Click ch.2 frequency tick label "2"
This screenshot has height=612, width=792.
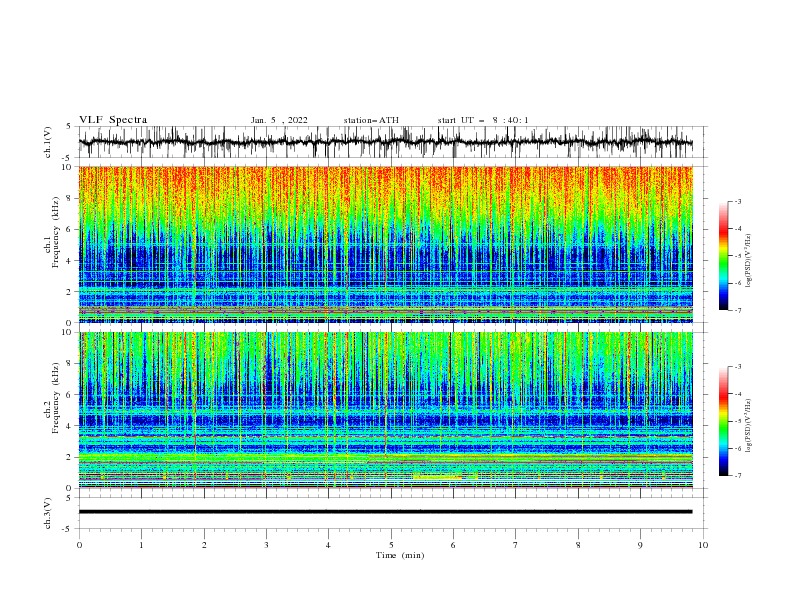pos(70,457)
